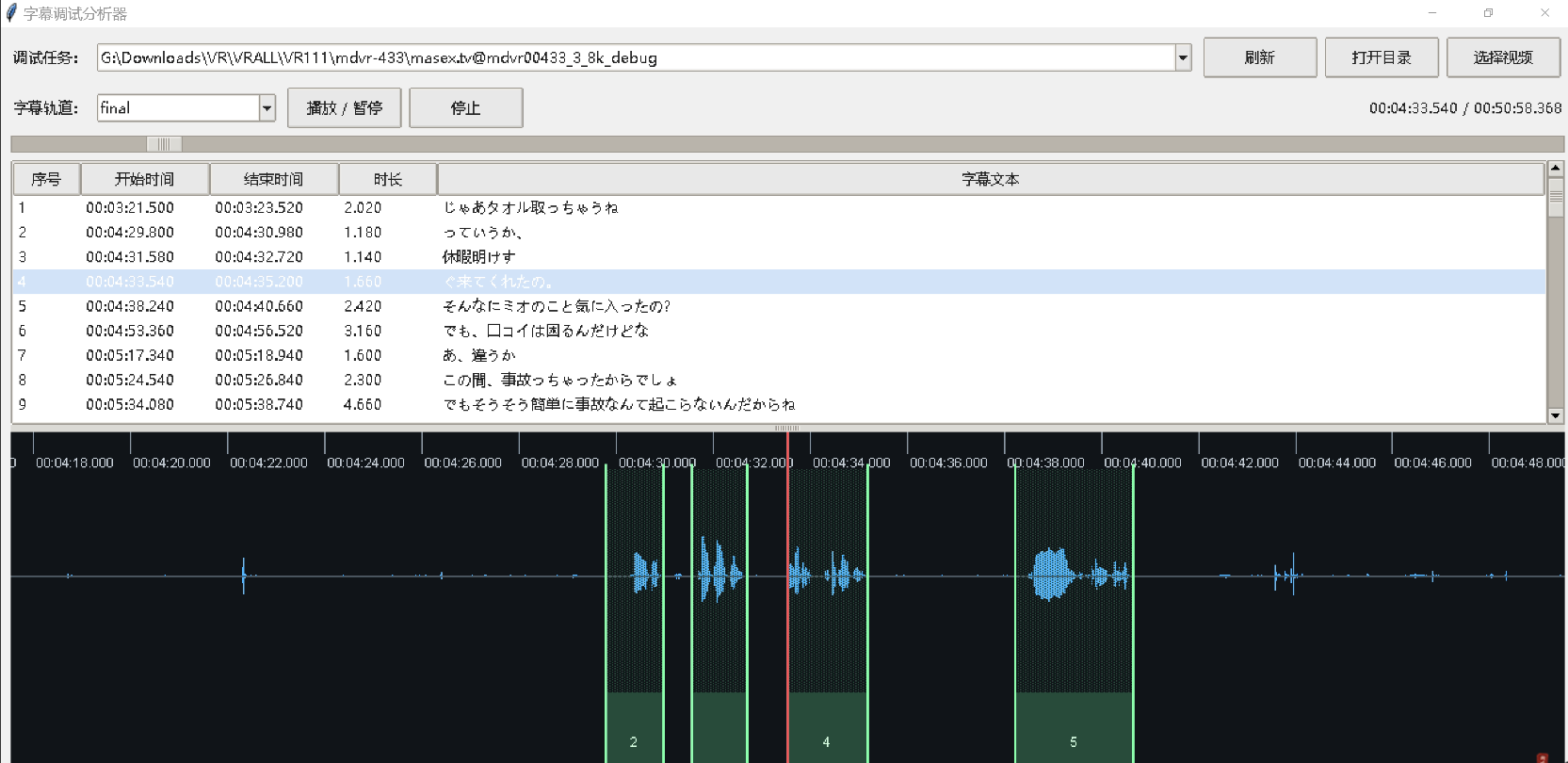Image resolution: width=1568 pixels, height=763 pixels.
Task: Sort by the 开始时间 column header
Action: (144, 179)
